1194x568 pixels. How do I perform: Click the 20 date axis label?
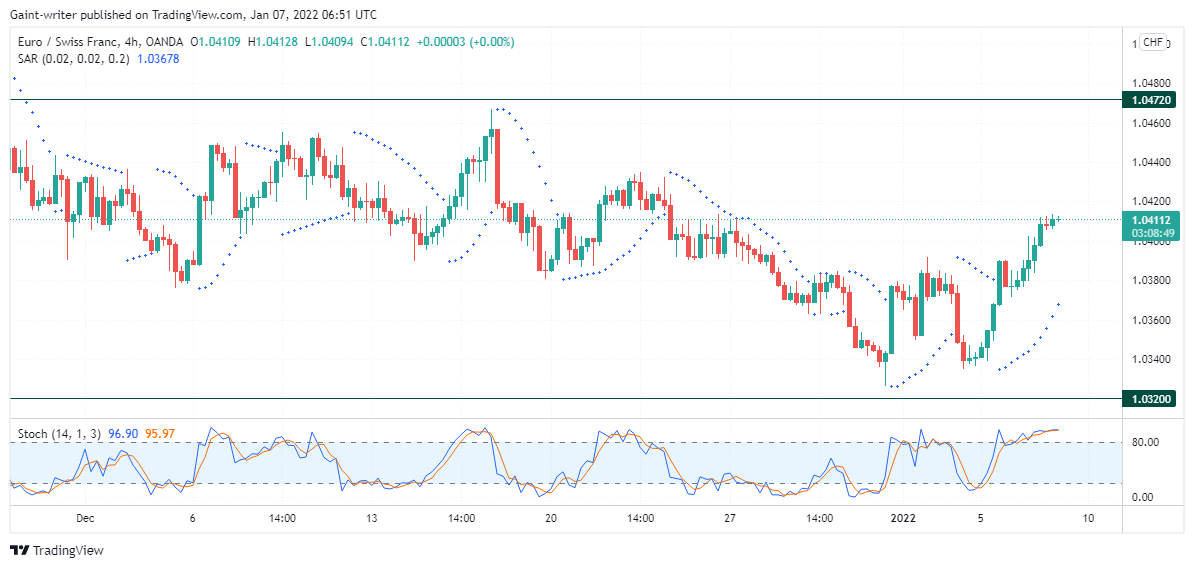551,519
